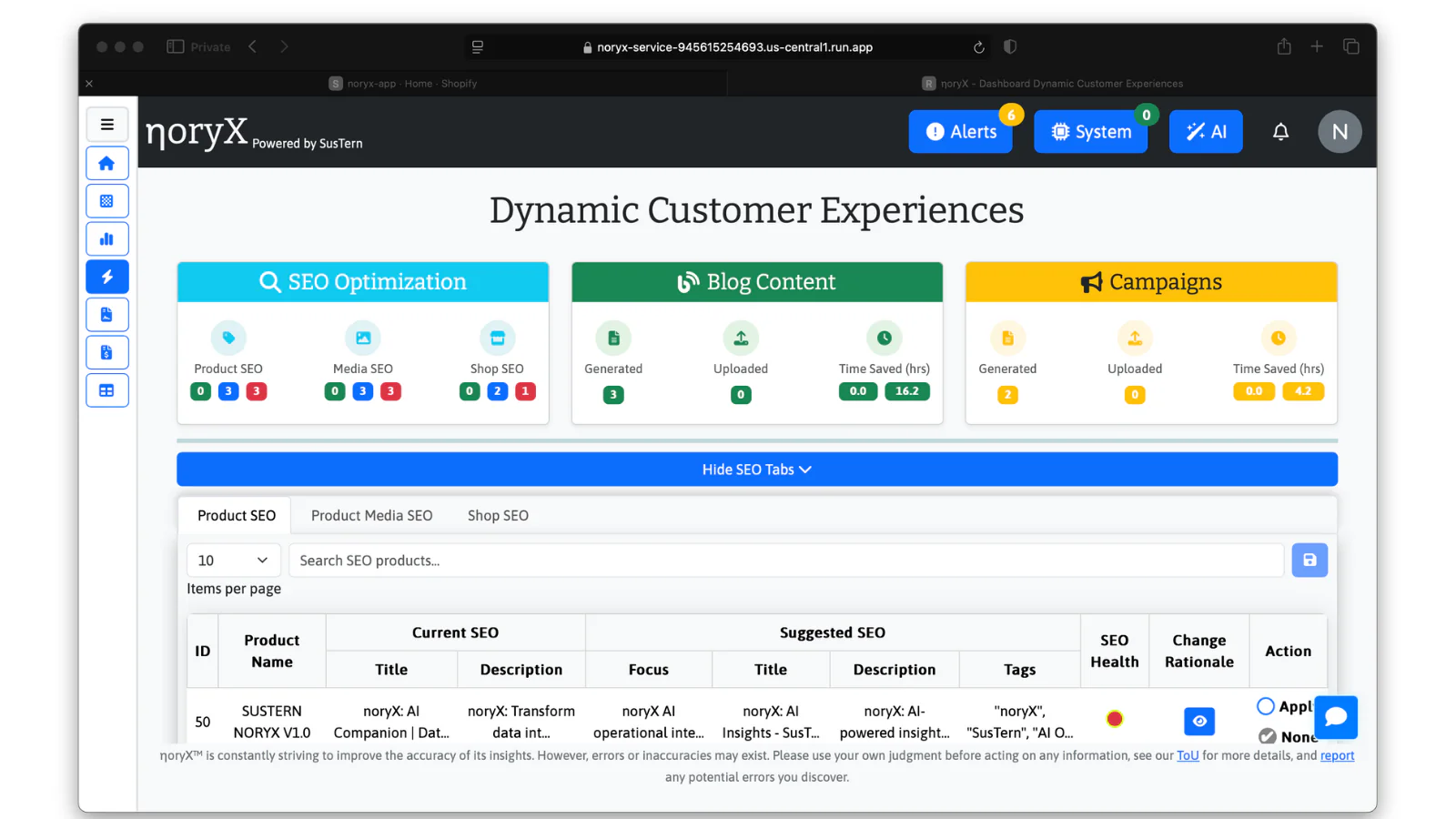Open the table grid sidebar icon
1456x819 pixels.
(x=106, y=390)
